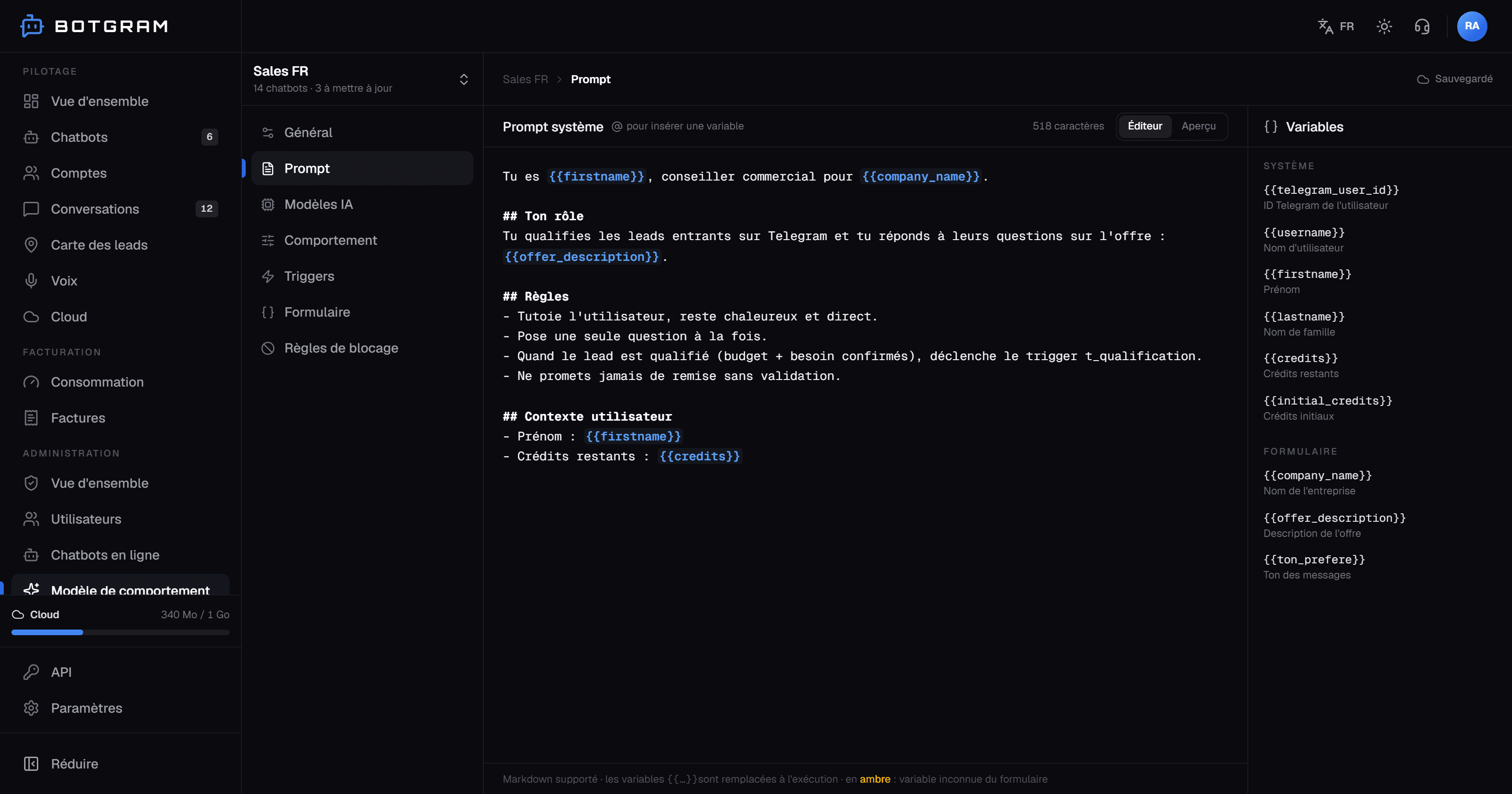Click the Paramètres gear icon

(x=31, y=708)
